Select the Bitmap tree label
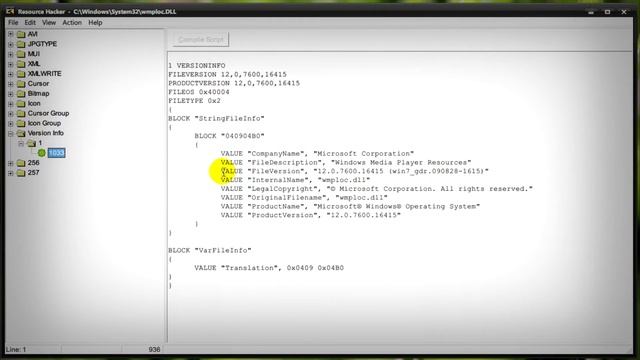This screenshot has height=360, width=640. [x=38, y=94]
